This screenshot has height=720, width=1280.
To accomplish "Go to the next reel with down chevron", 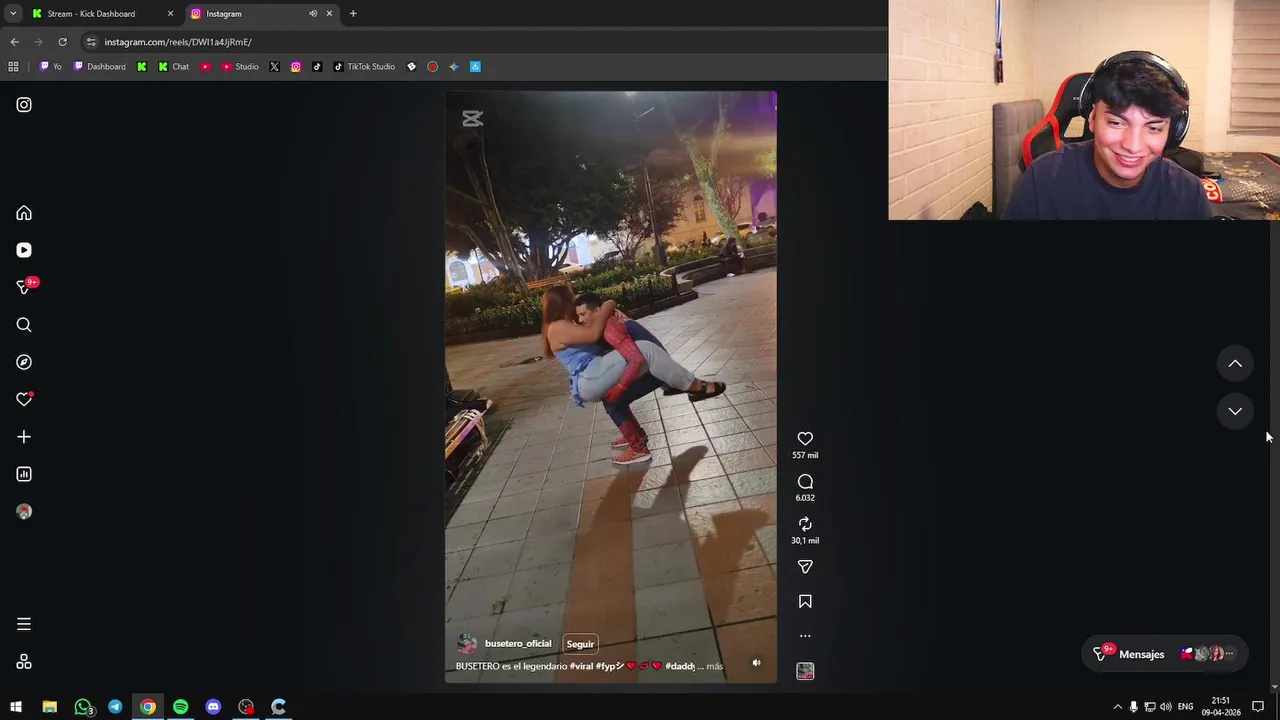I will click(x=1235, y=411).
